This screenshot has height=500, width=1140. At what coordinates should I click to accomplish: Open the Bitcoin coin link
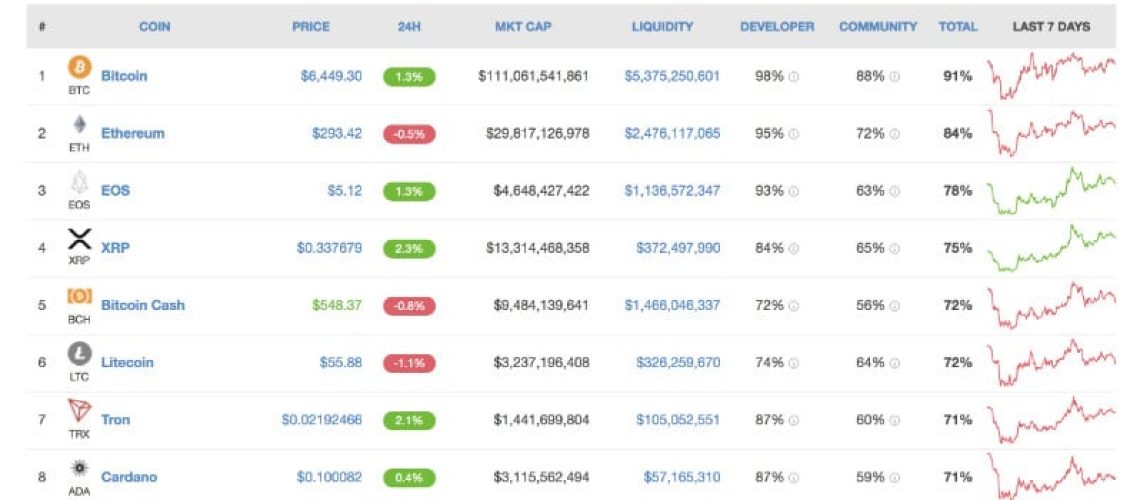point(124,76)
